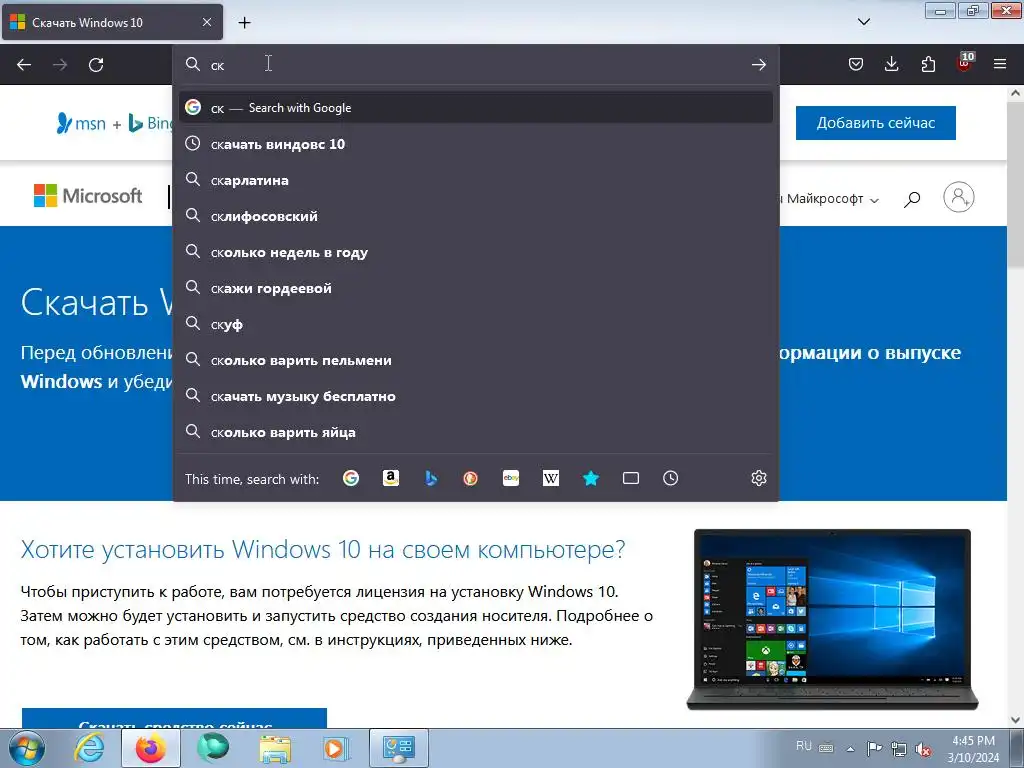Search this time with Bing icon
This screenshot has height=768, width=1024.
430,478
